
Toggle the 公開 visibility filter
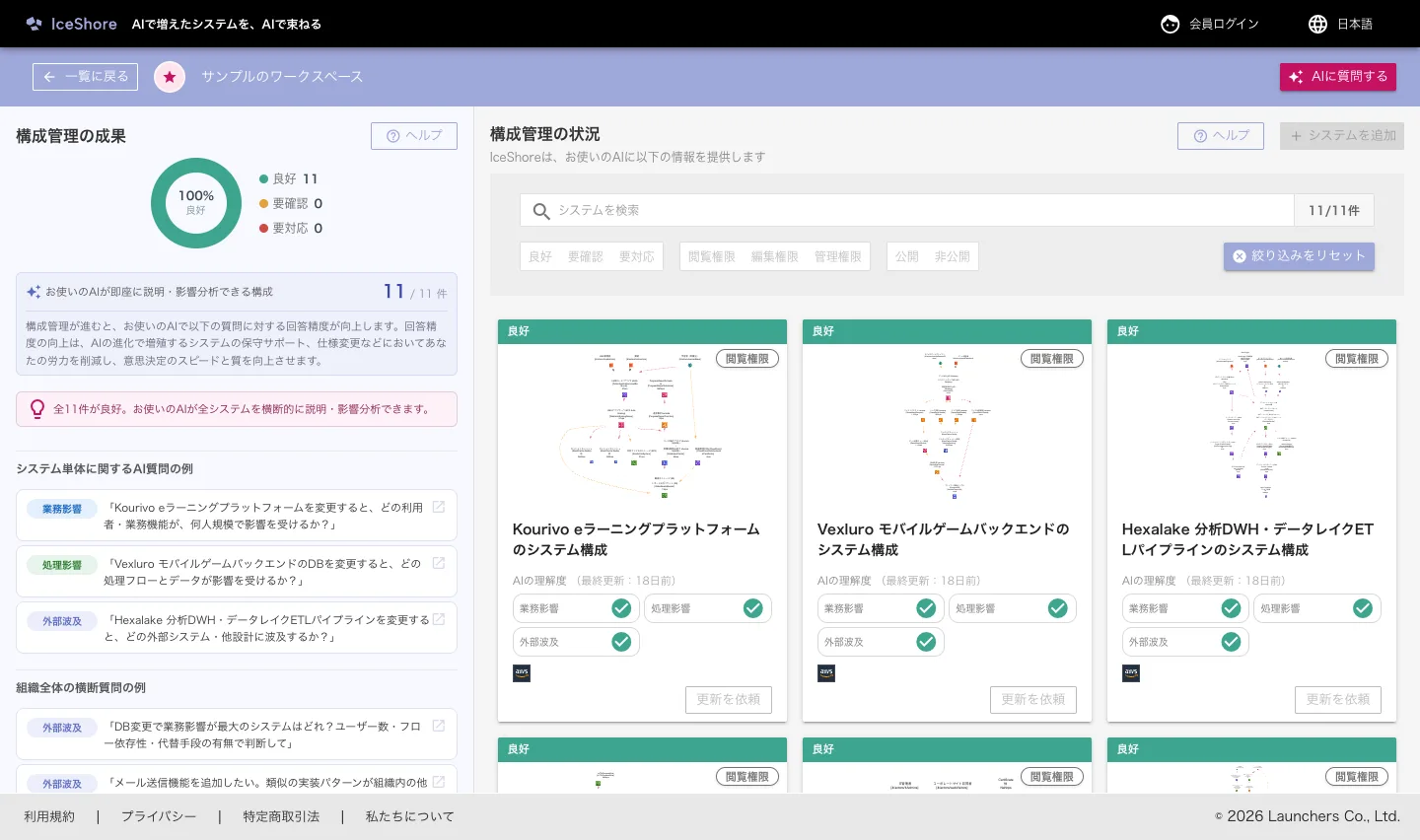pos(907,256)
